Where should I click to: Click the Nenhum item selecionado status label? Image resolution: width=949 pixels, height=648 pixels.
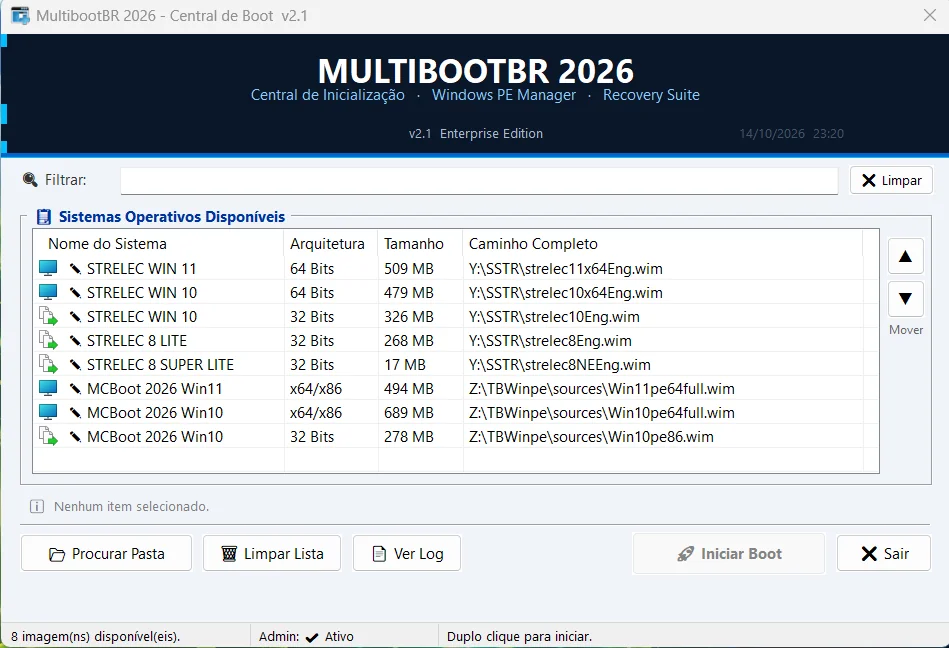(131, 506)
